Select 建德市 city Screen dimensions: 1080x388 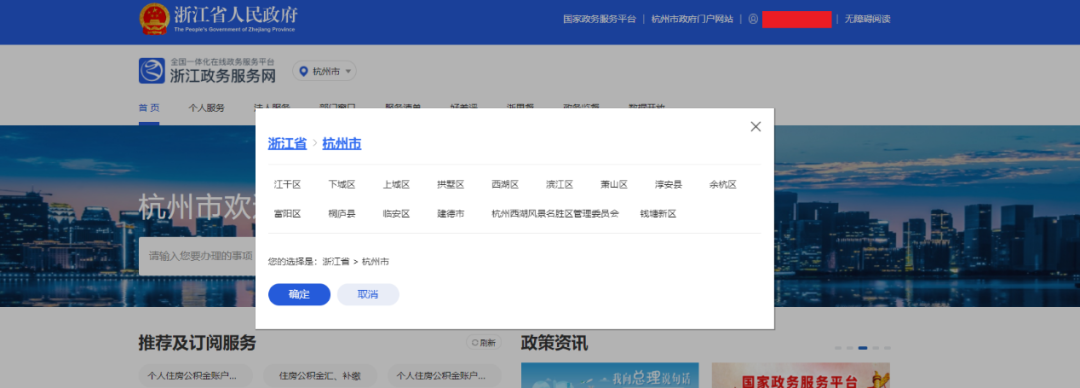[450, 214]
